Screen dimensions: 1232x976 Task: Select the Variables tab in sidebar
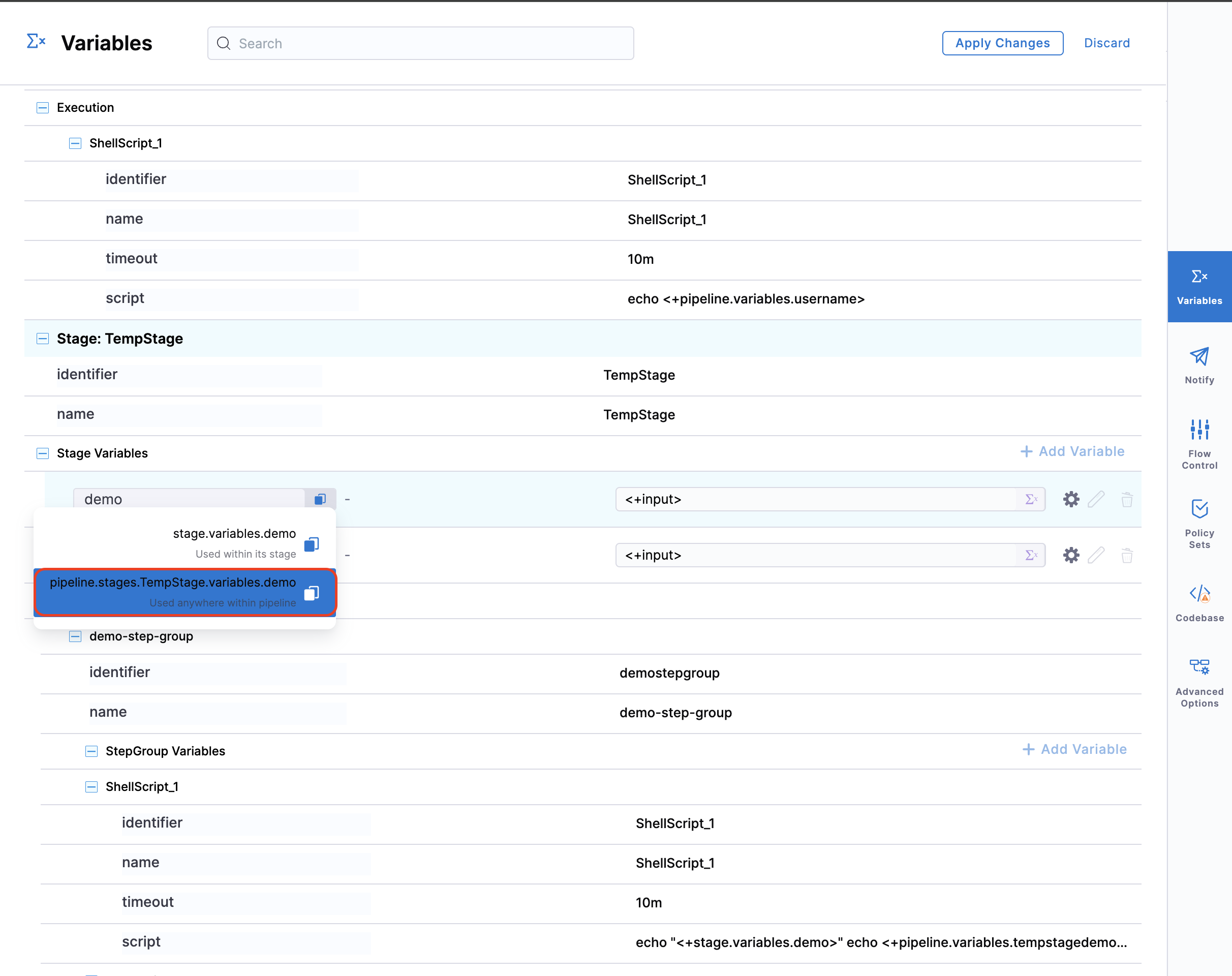[1199, 286]
